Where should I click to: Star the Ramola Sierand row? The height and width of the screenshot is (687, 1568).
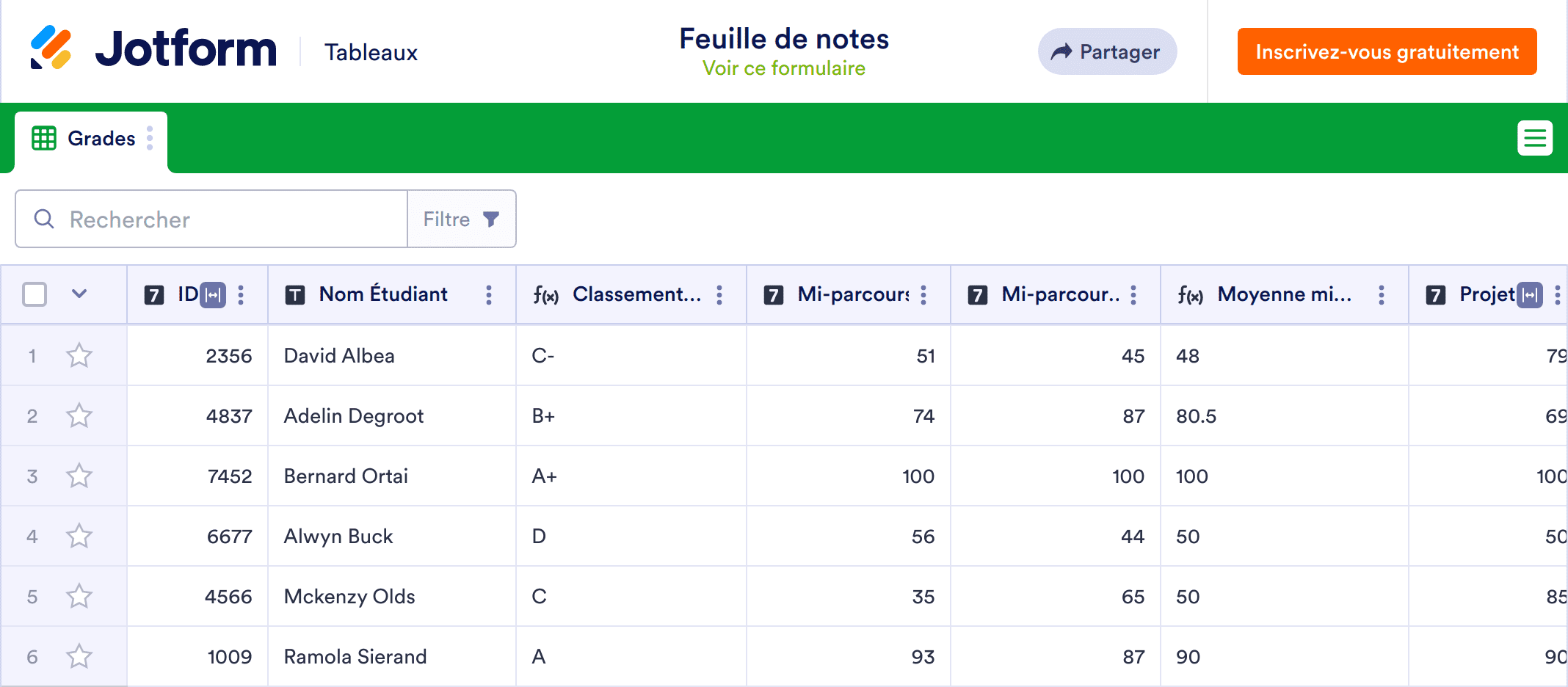79,656
